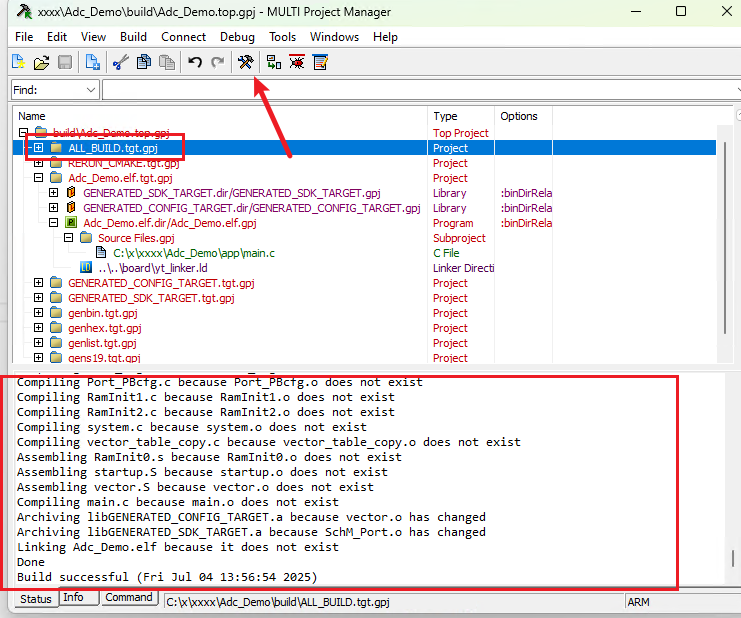Image resolution: width=741 pixels, height=618 pixels.
Task: Open the Tools menu
Action: [x=282, y=37]
